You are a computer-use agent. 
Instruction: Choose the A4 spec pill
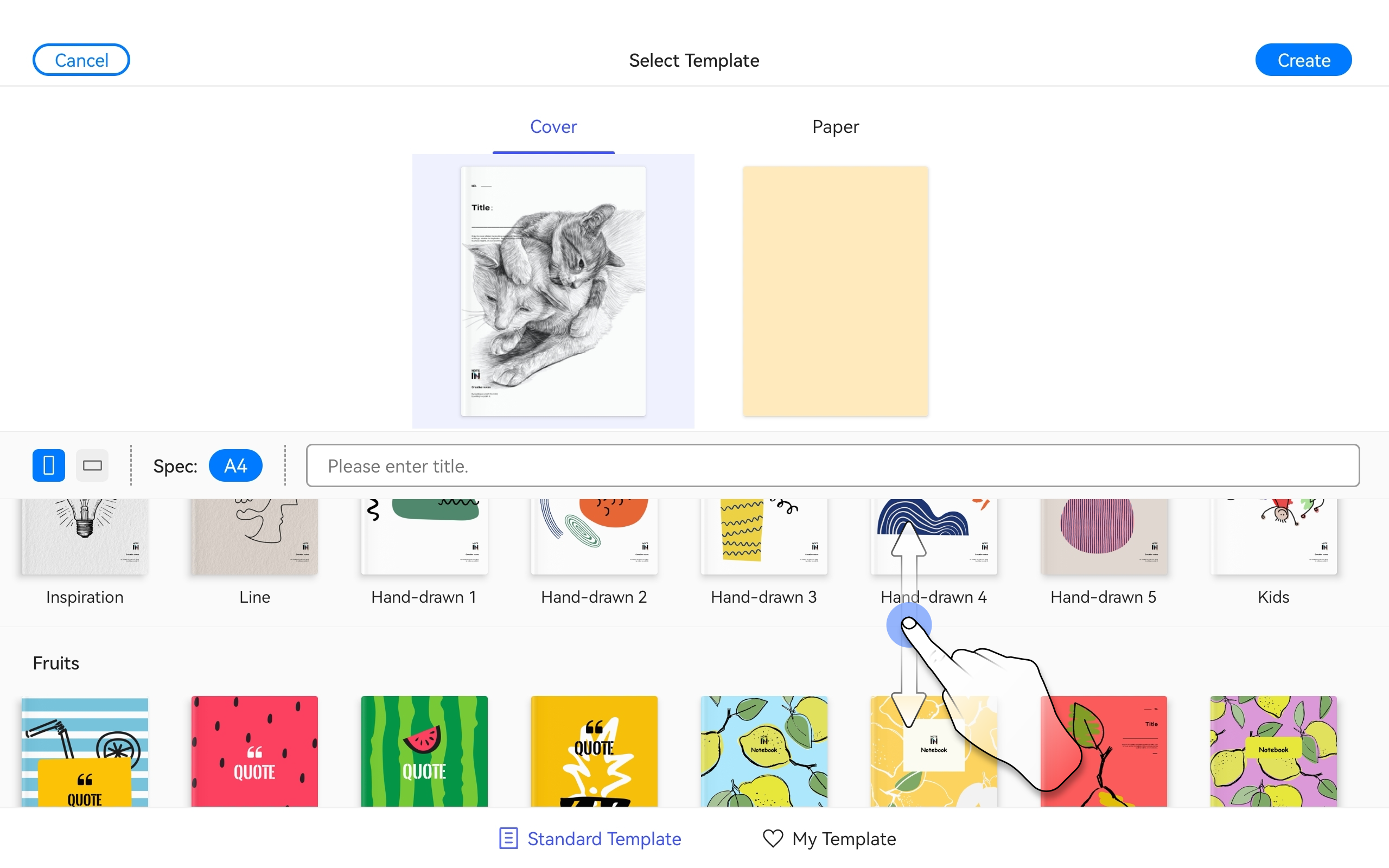(235, 465)
